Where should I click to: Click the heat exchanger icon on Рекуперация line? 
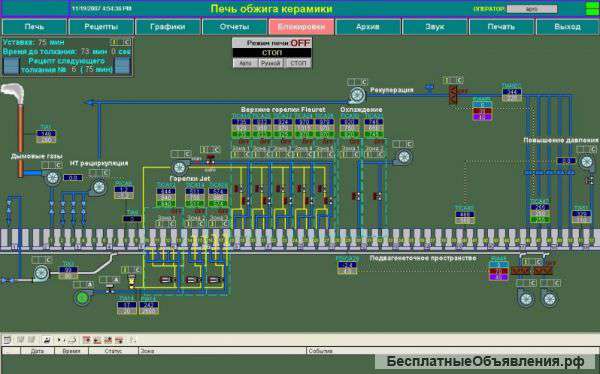[453, 95]
